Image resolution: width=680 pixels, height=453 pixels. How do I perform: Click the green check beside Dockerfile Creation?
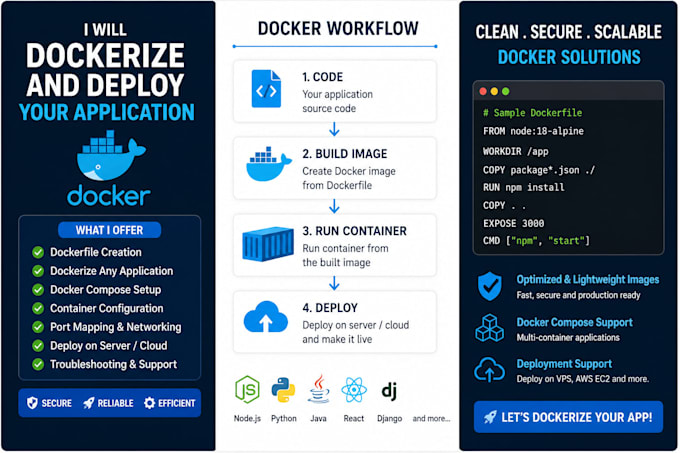pyautogui.click(x=38, y=252)
